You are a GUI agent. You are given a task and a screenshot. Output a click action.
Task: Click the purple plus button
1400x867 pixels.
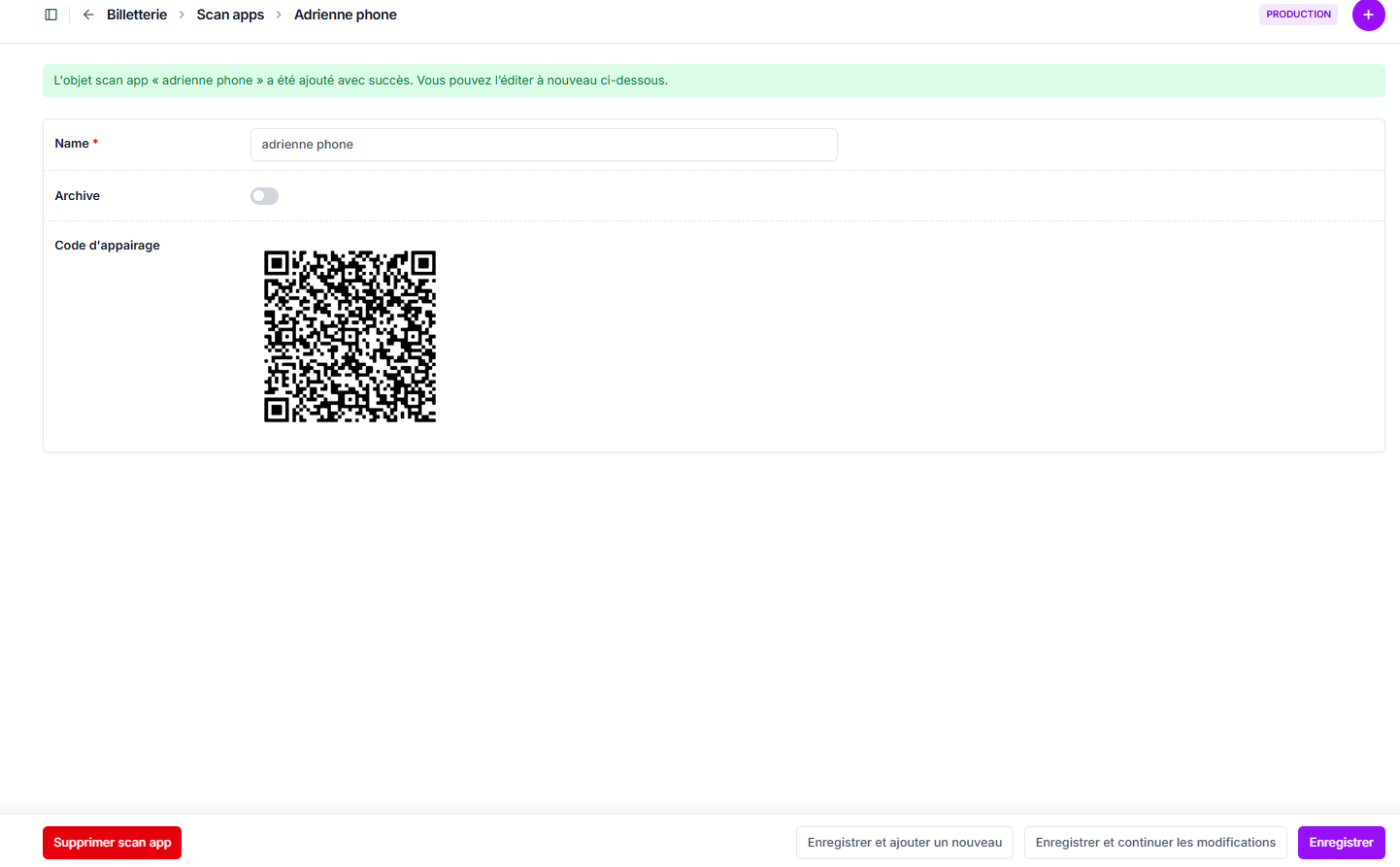click(x=1368, y=15)
